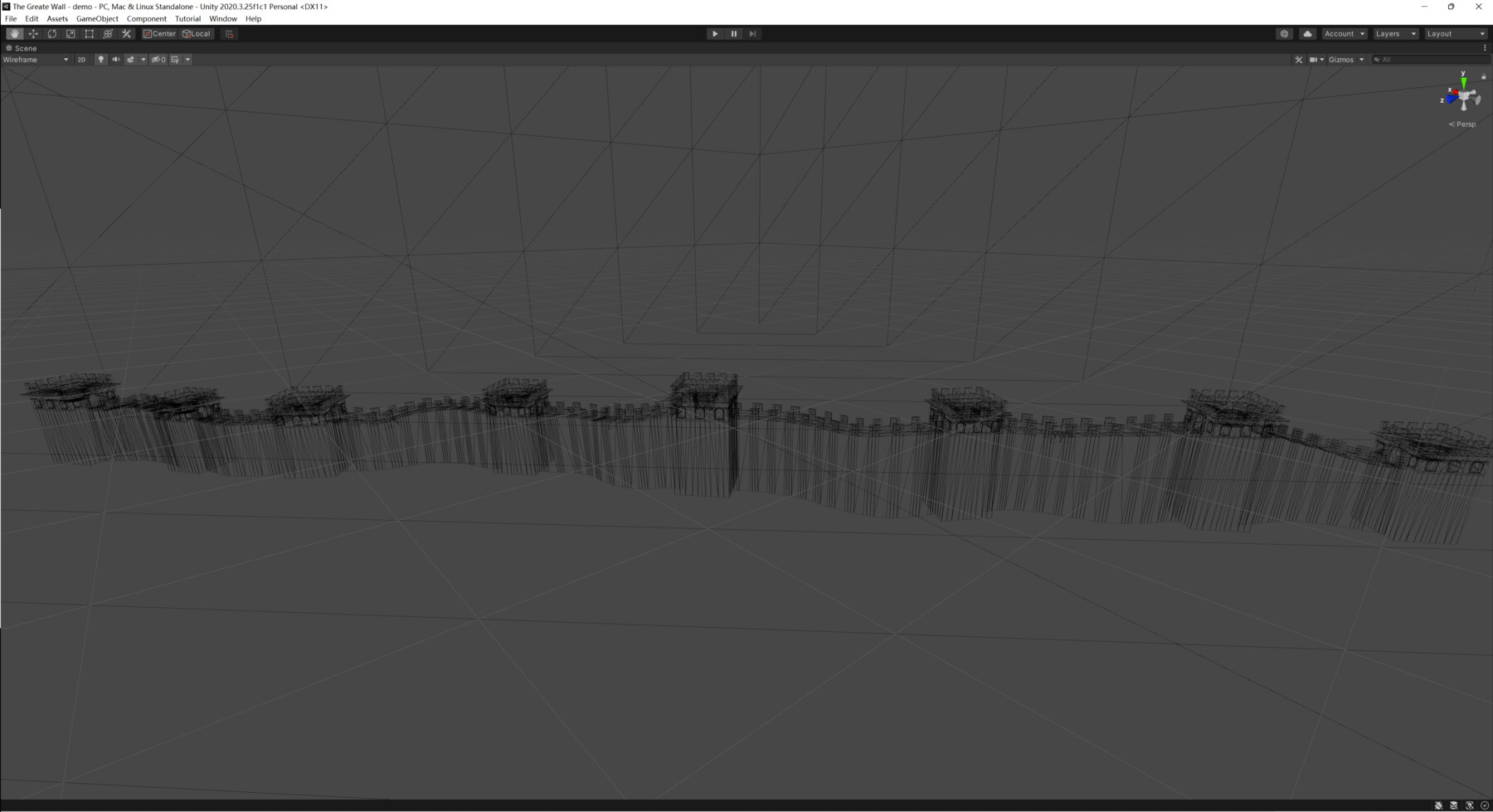The image size is (1493, 812).
Task: Open the Help menu
Action: click(253, 18)
